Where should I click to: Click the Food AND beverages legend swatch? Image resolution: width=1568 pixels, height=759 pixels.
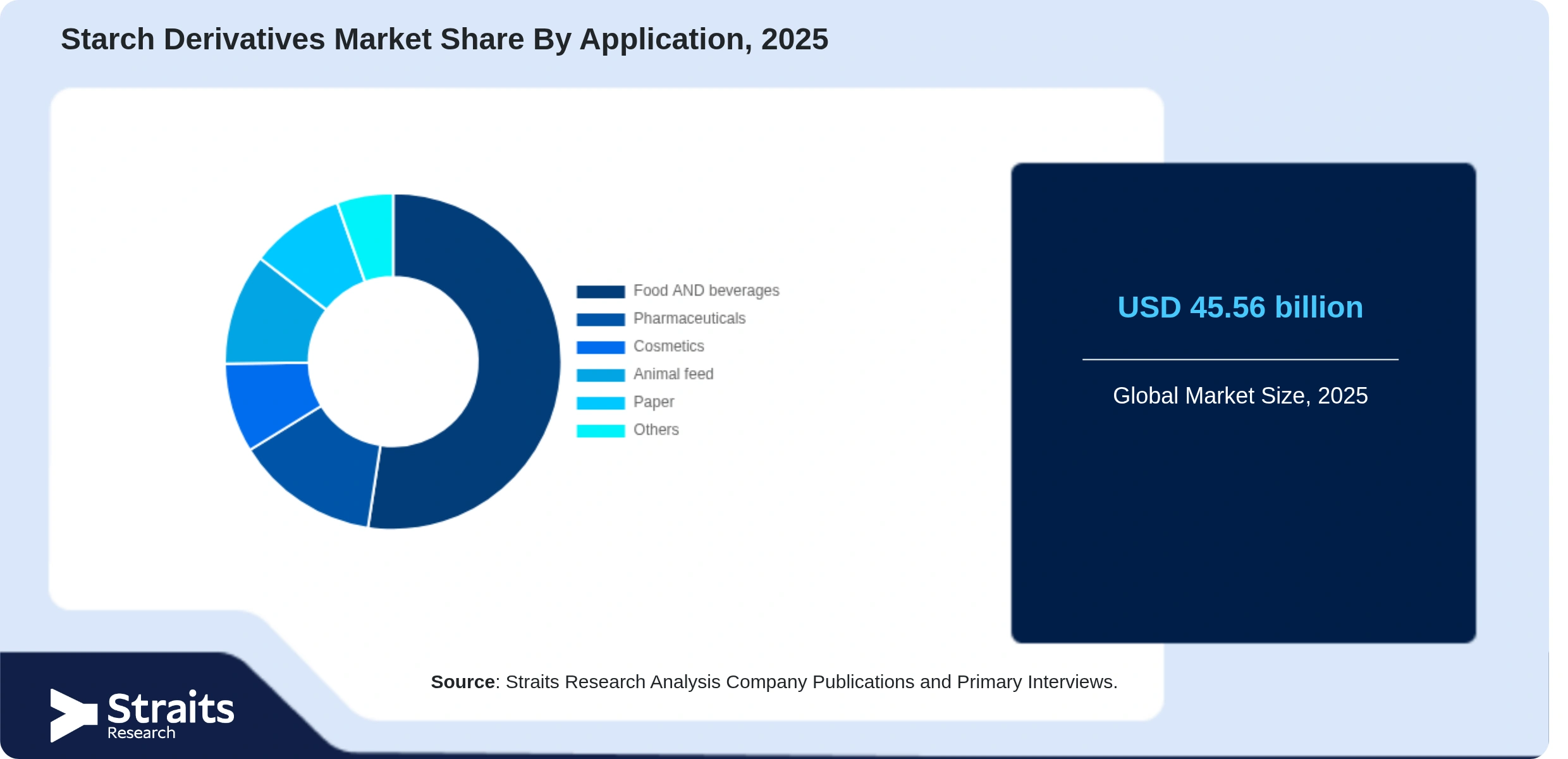[x=601, y=292]
